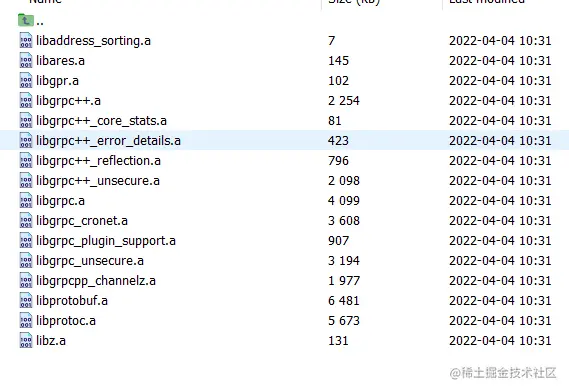This screenshot has width=569, height=392.
Task: Click the libgrpc++.a file icon
Action: click(26, 100)
